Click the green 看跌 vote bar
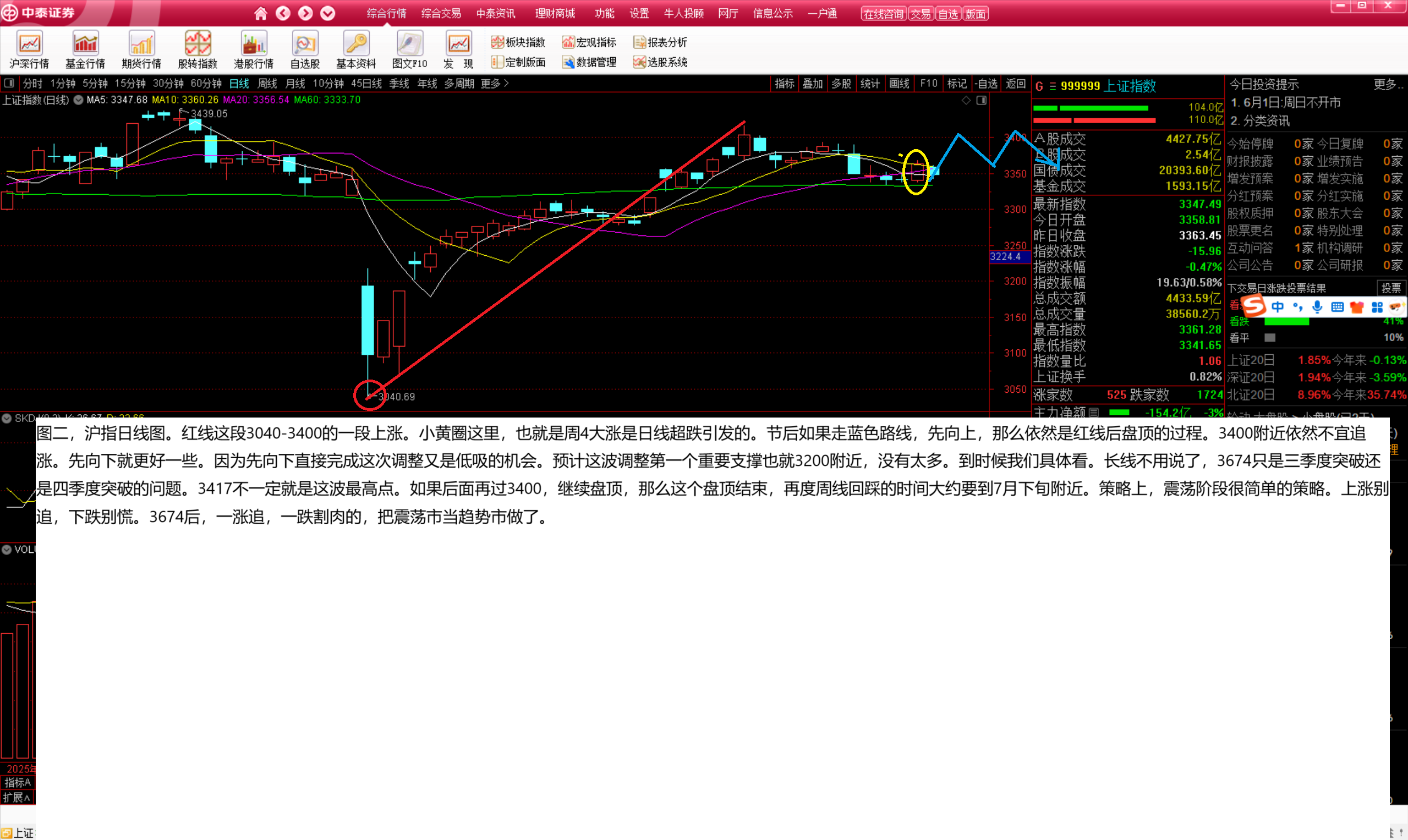 click(1286, 321)
